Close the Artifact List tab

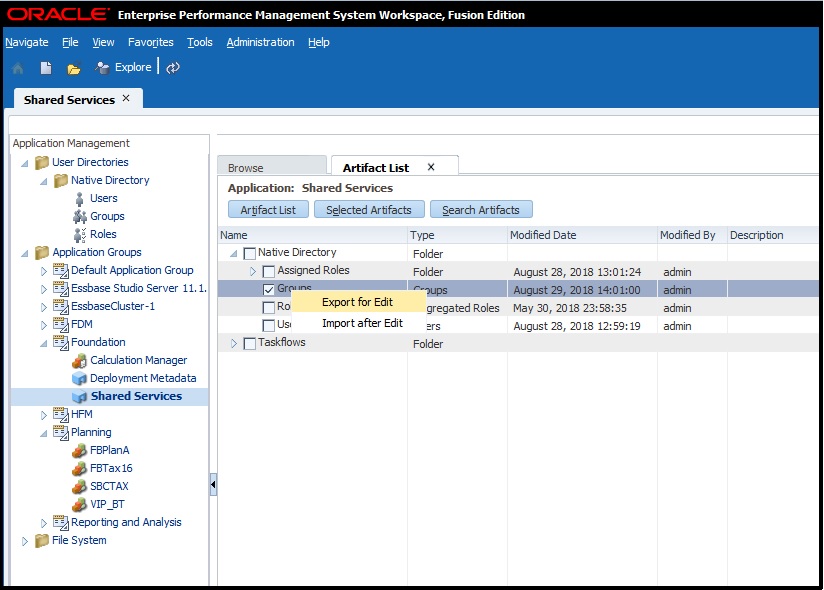[x=431, y=167]
